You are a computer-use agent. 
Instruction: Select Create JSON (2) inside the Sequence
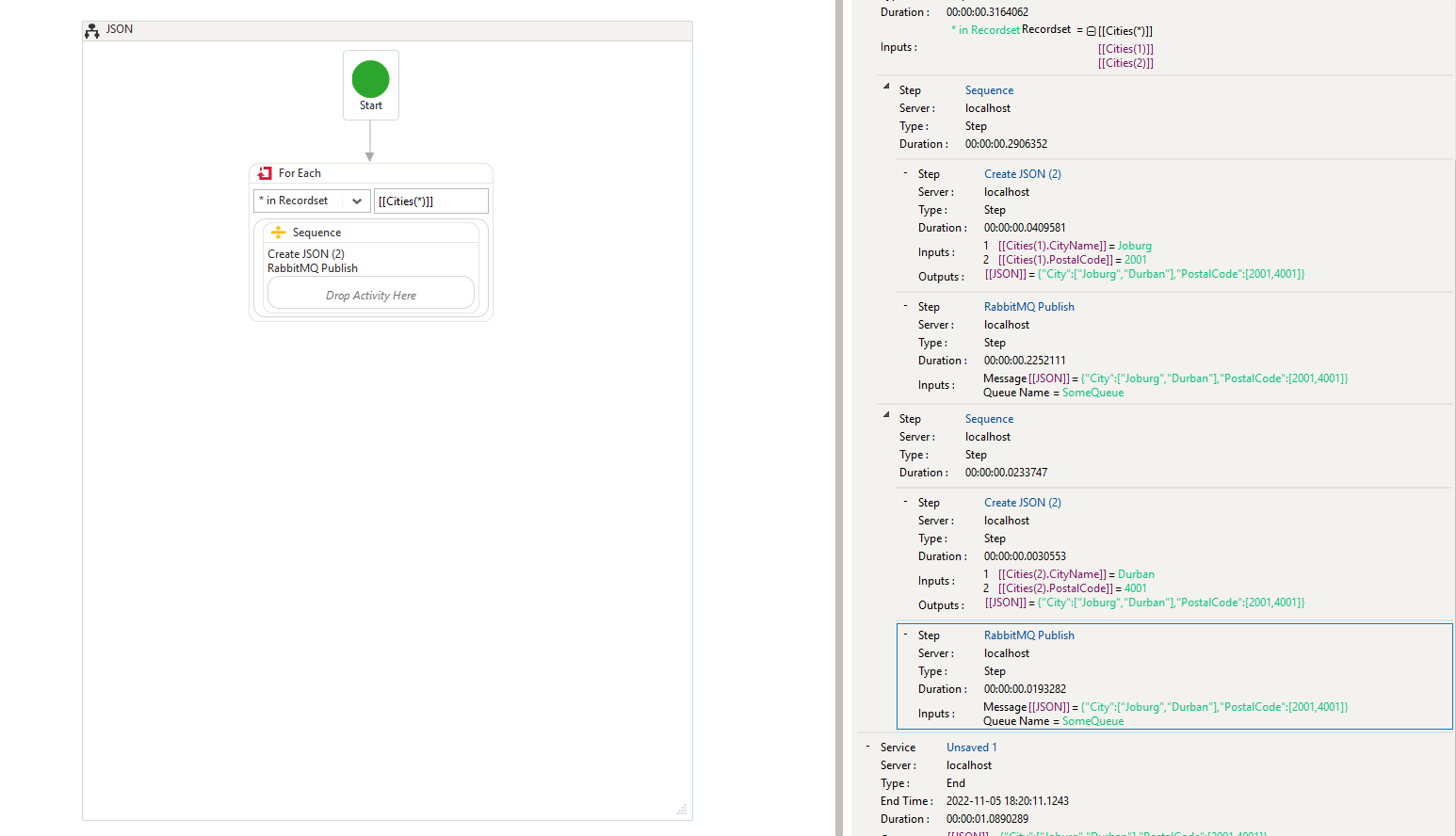[306, 254]
